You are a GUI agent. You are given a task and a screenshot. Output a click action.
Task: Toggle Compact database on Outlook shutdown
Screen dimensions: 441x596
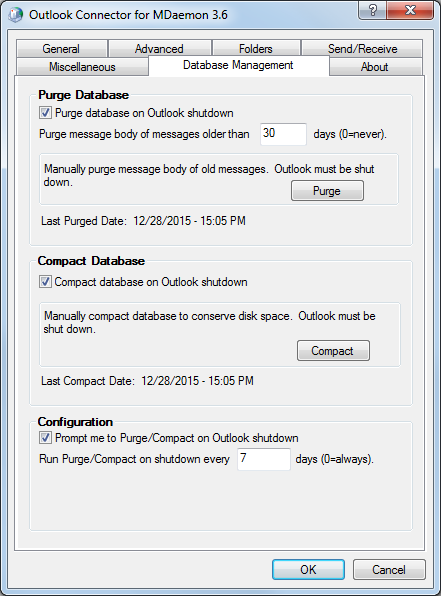point(45,282)
